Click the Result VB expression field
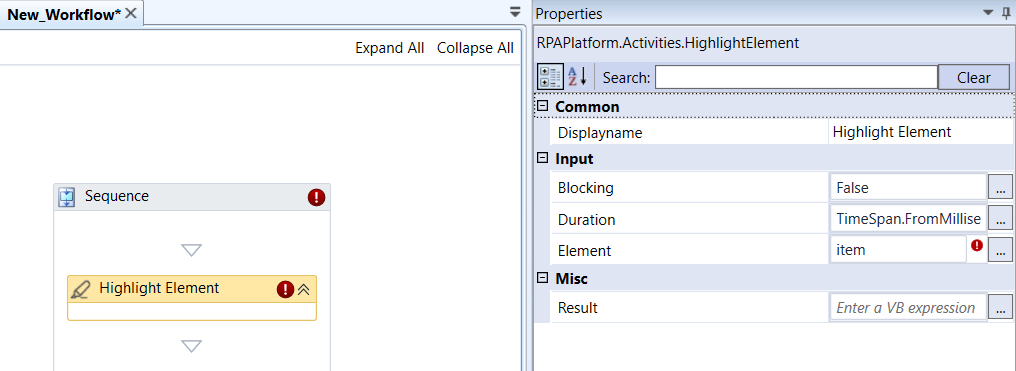Viewport: 1016px width, 371px height. (x=908, y=308)
